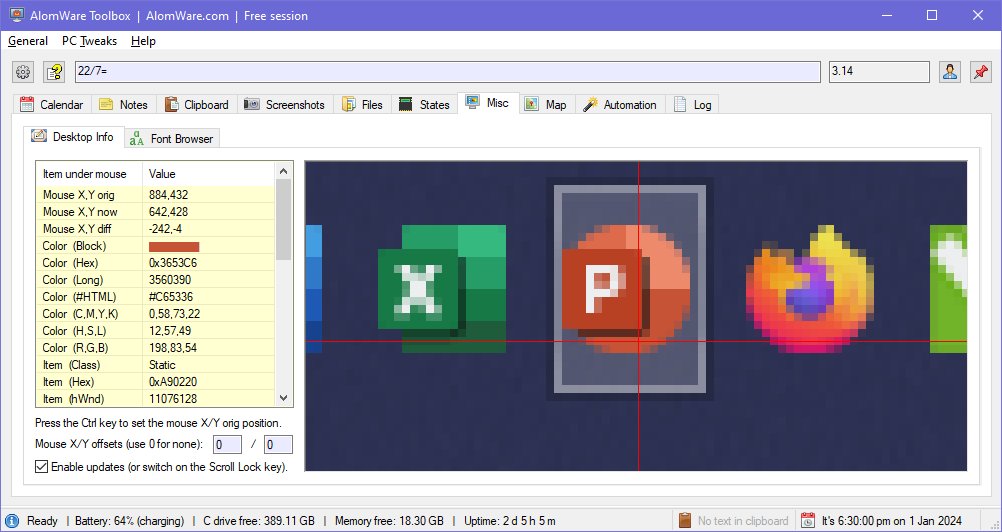This screenshot has width=1002, height=532.
Task: Click the 'No text in clipboard' status text
Action: 743,521
